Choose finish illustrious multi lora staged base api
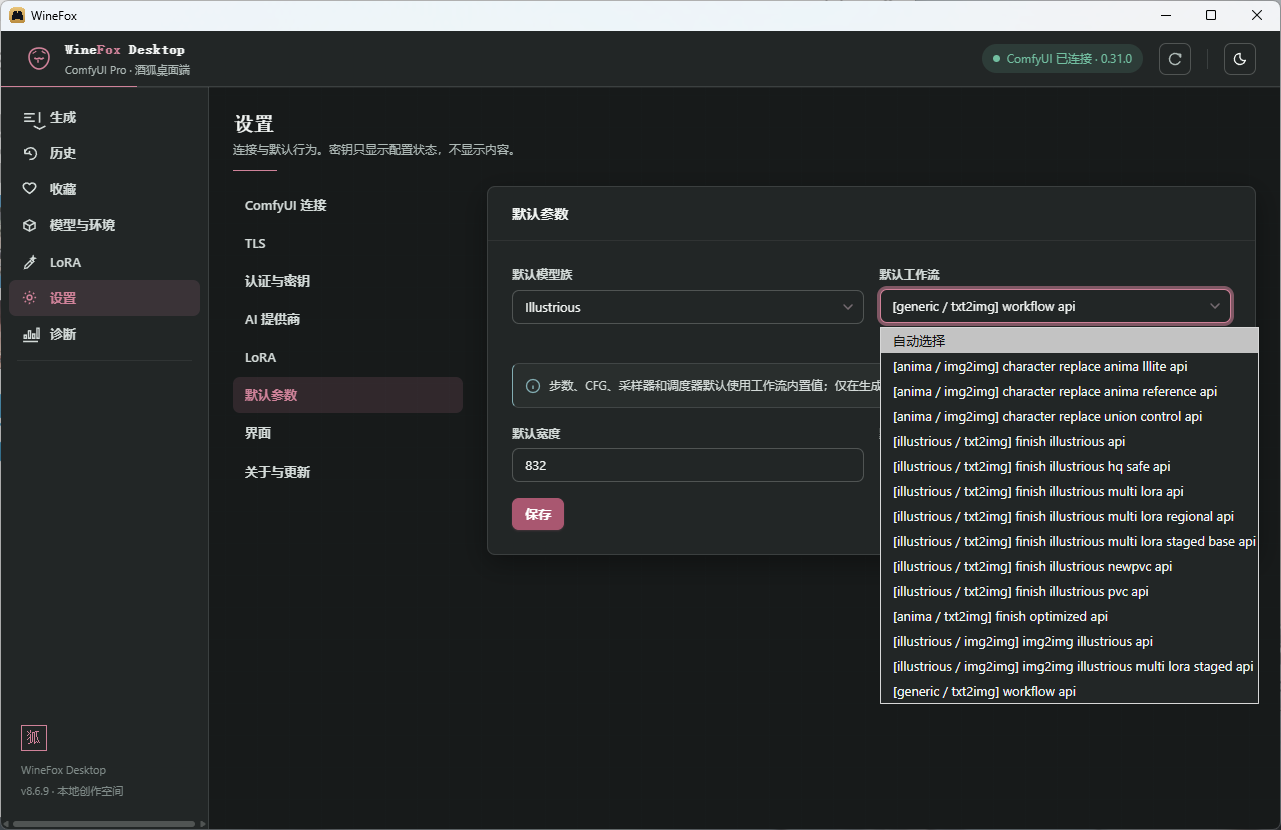The image size is (1281, 830). [1069, 541]
